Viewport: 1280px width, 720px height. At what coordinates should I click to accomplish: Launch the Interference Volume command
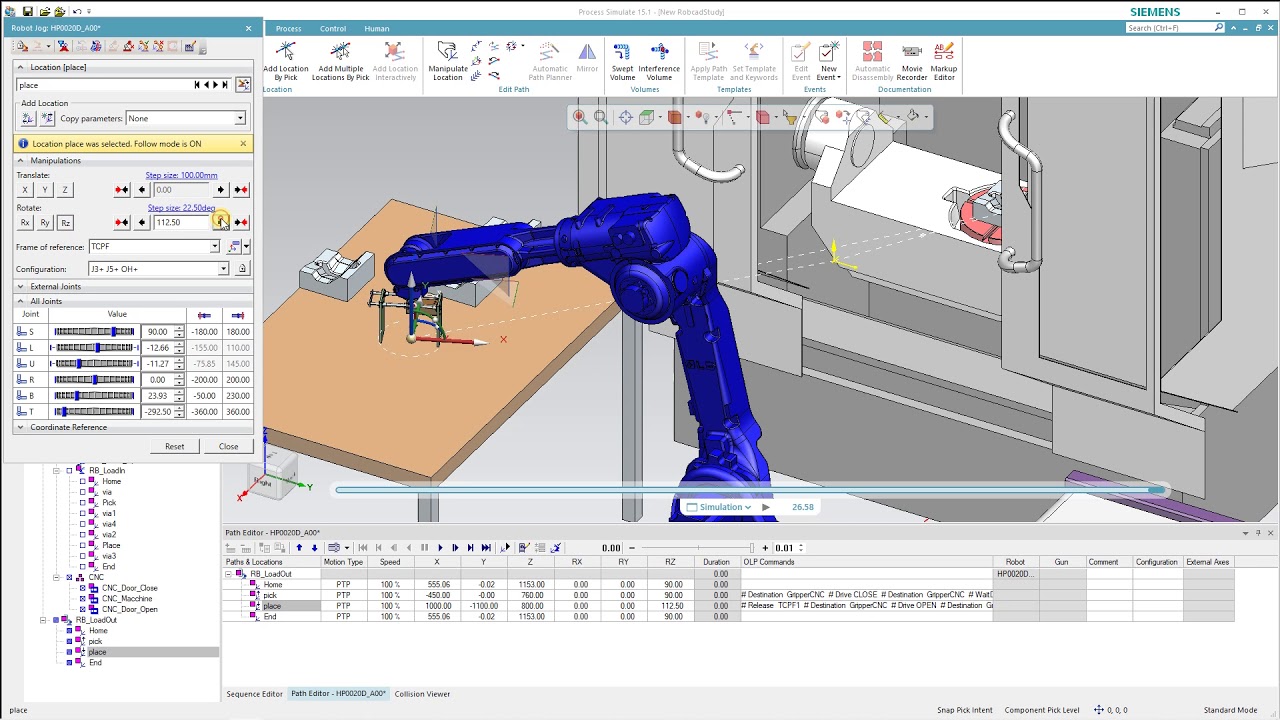pos(659,61)
